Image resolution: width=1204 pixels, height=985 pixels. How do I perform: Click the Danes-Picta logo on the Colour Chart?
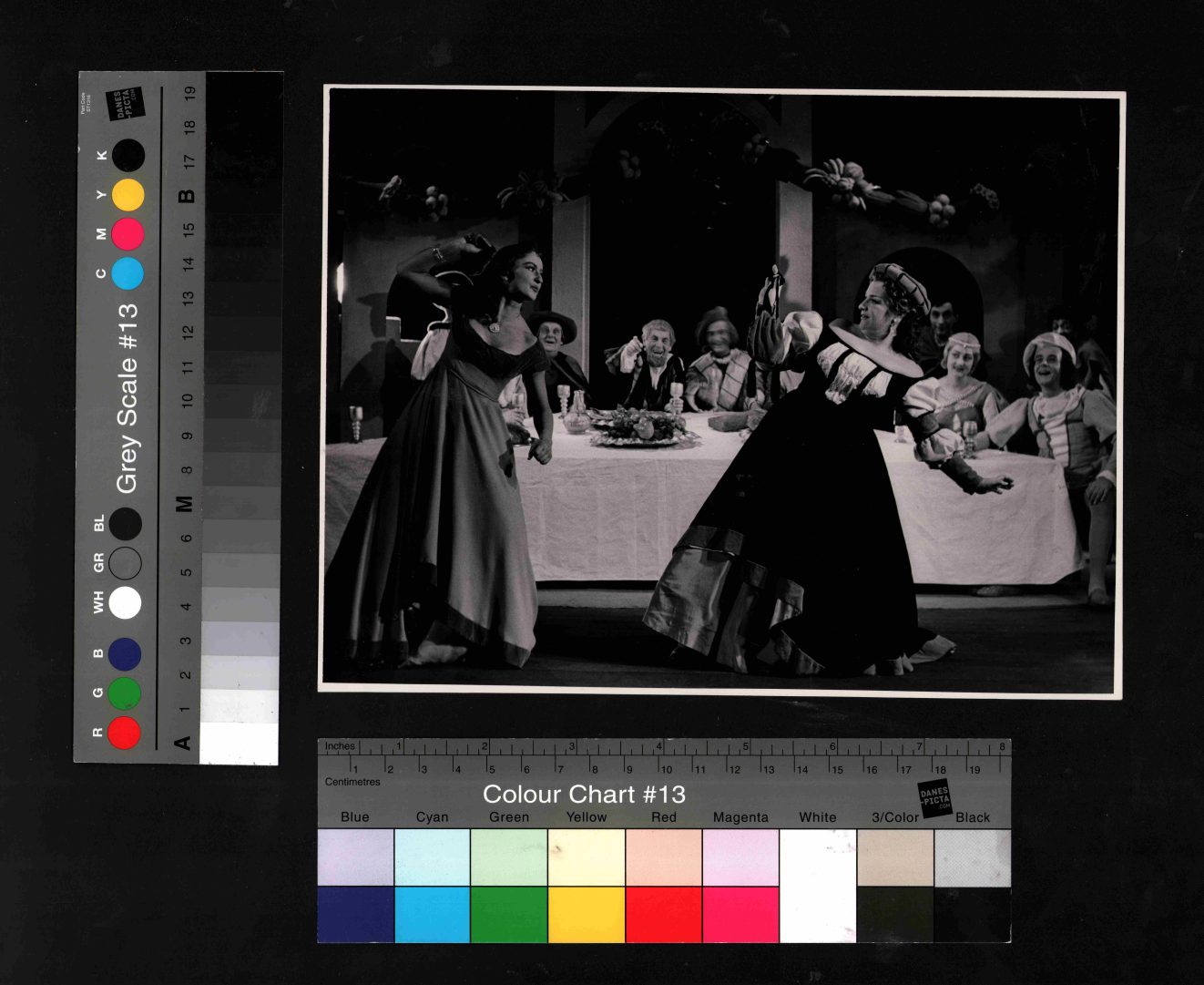point(934,796)
